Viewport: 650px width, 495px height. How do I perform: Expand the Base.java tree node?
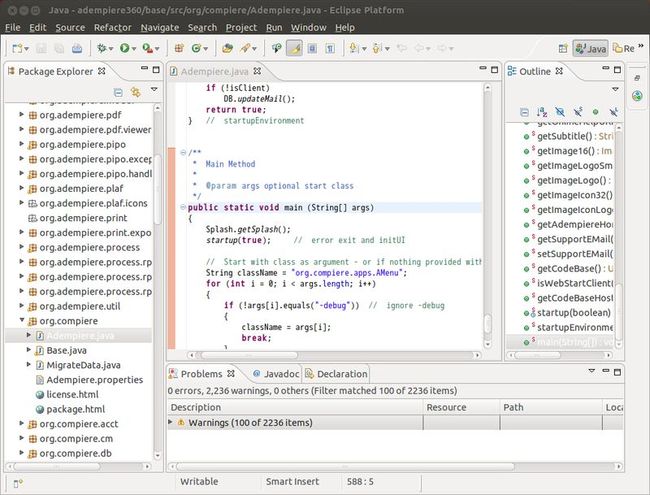(29, 349)
